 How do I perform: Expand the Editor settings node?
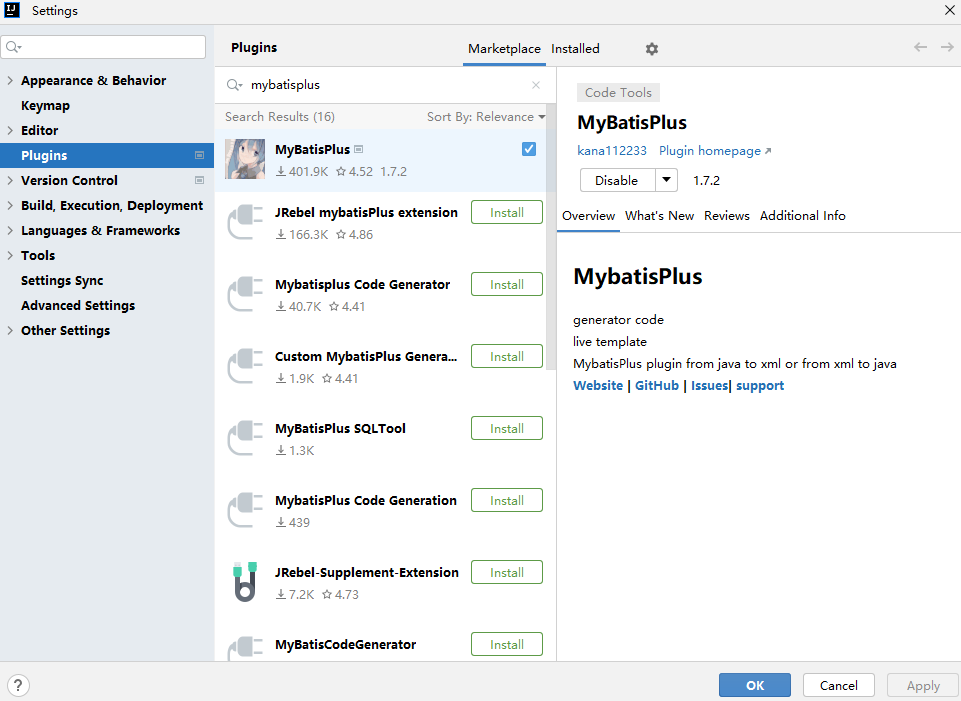pos(10,130)
